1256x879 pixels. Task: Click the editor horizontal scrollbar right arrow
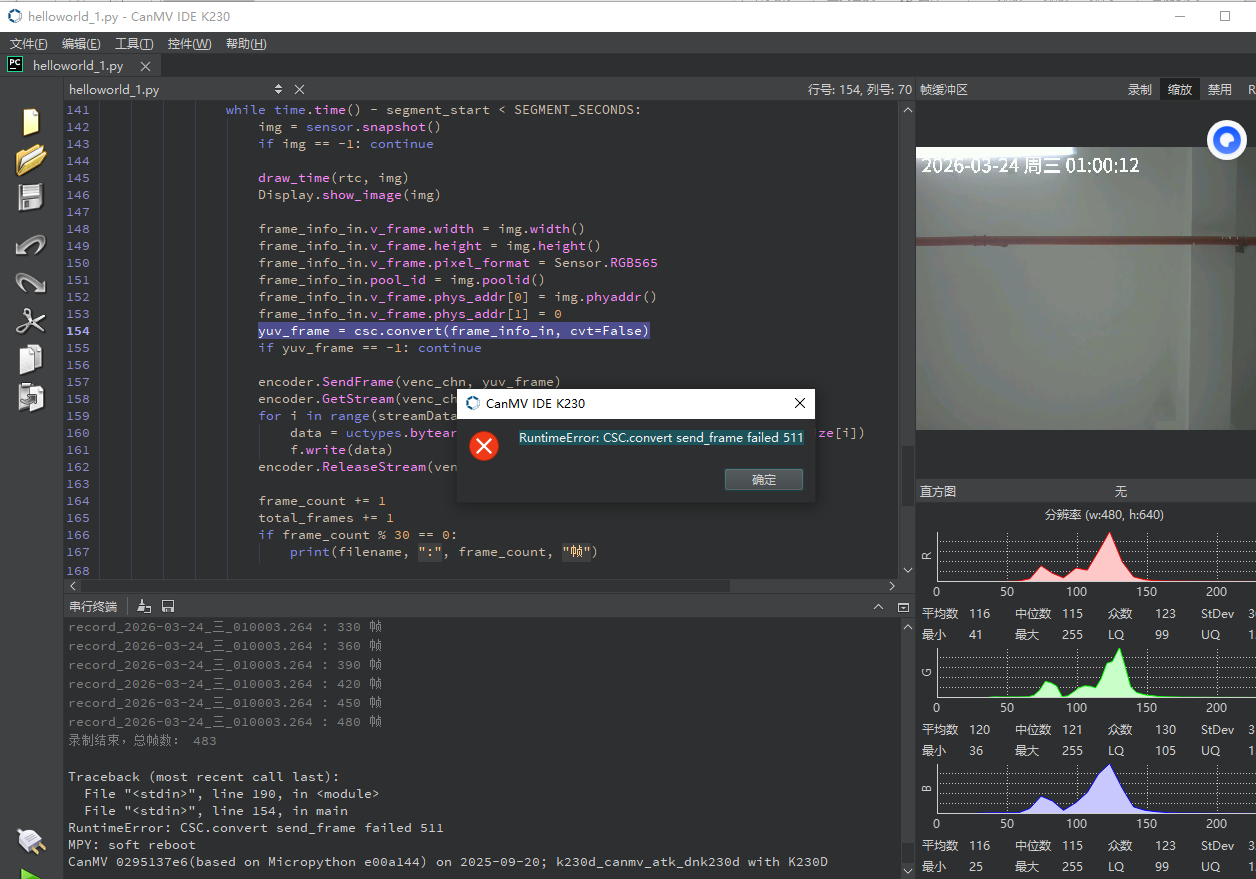(x=892, y=586)
